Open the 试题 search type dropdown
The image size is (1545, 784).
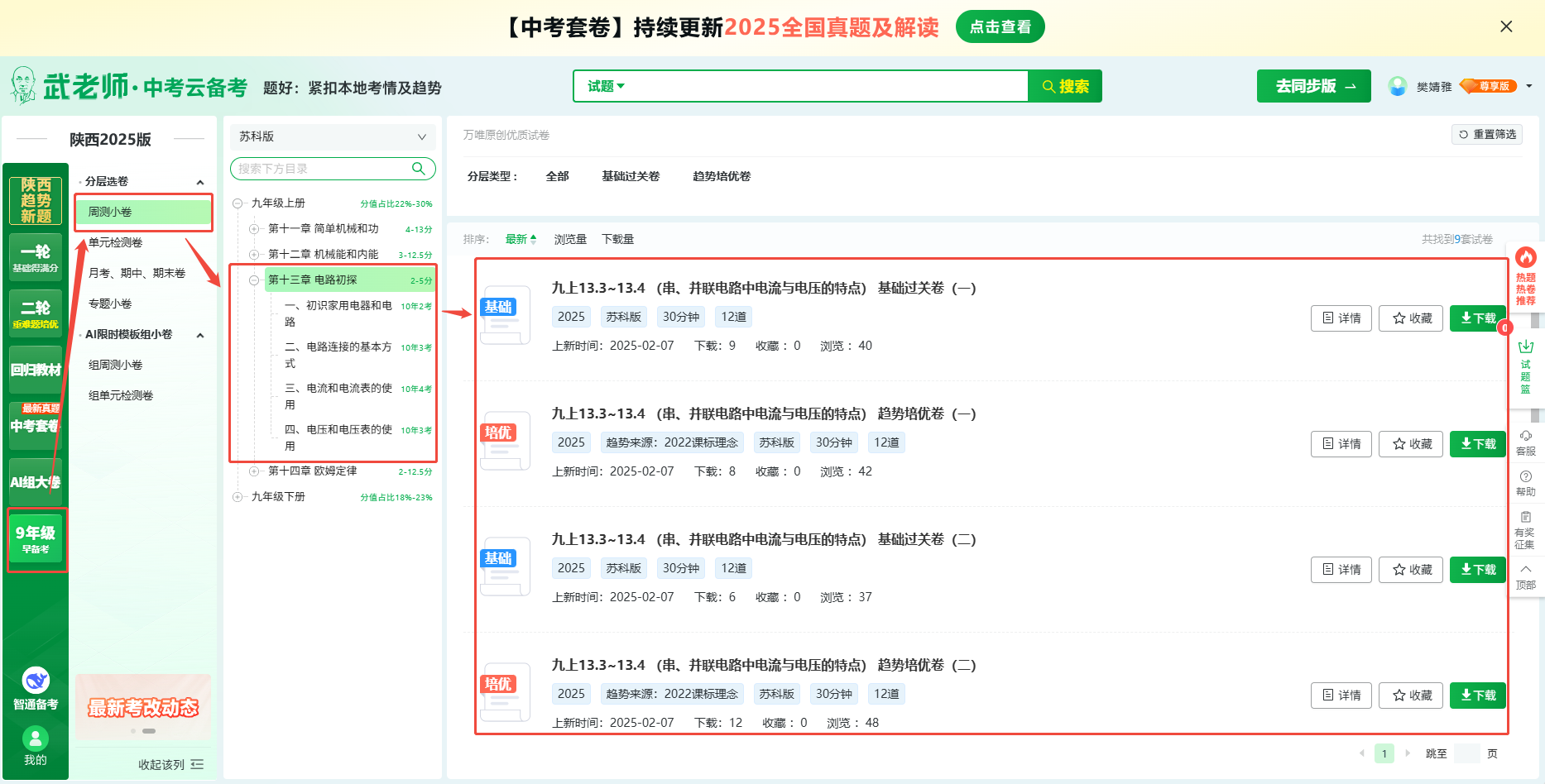pyautogui.click(x=606, y=86)
